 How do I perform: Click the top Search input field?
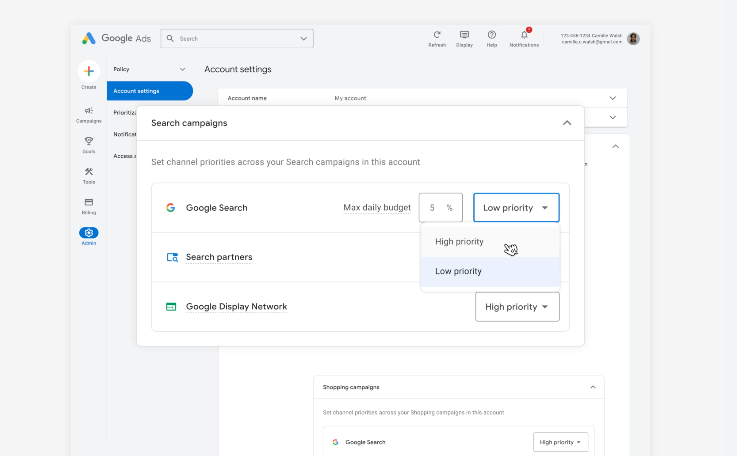pos(237,39)
